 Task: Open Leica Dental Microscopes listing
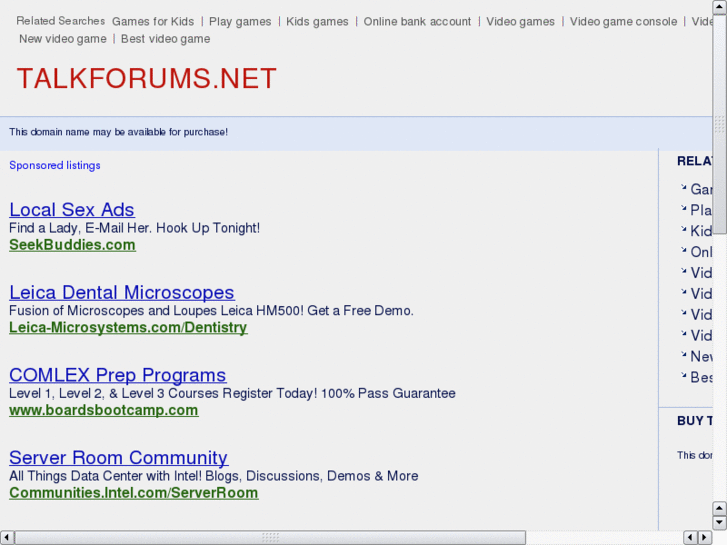pyautogui.click(x=121, y=292)
